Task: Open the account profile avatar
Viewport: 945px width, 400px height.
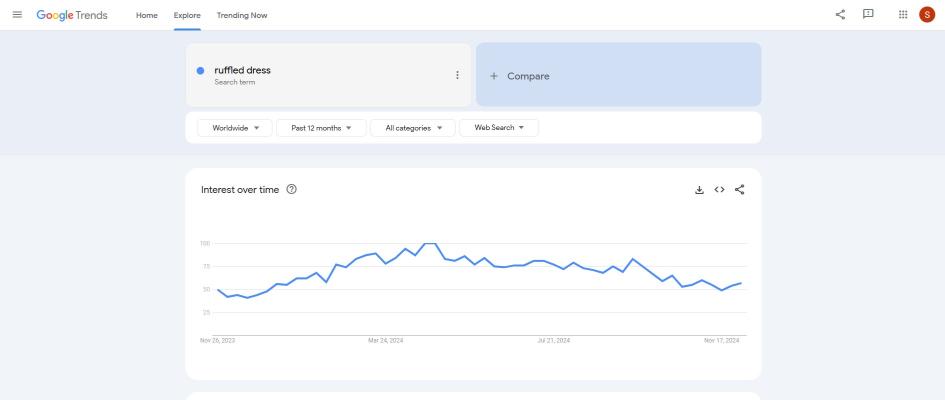Action: coord(927,14)
